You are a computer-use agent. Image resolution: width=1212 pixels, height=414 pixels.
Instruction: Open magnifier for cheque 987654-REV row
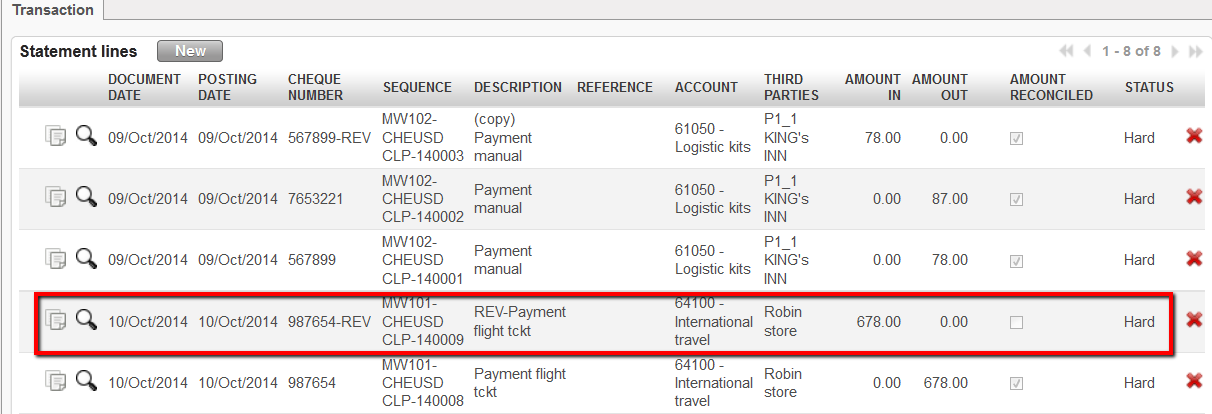[x=86, y=320]
